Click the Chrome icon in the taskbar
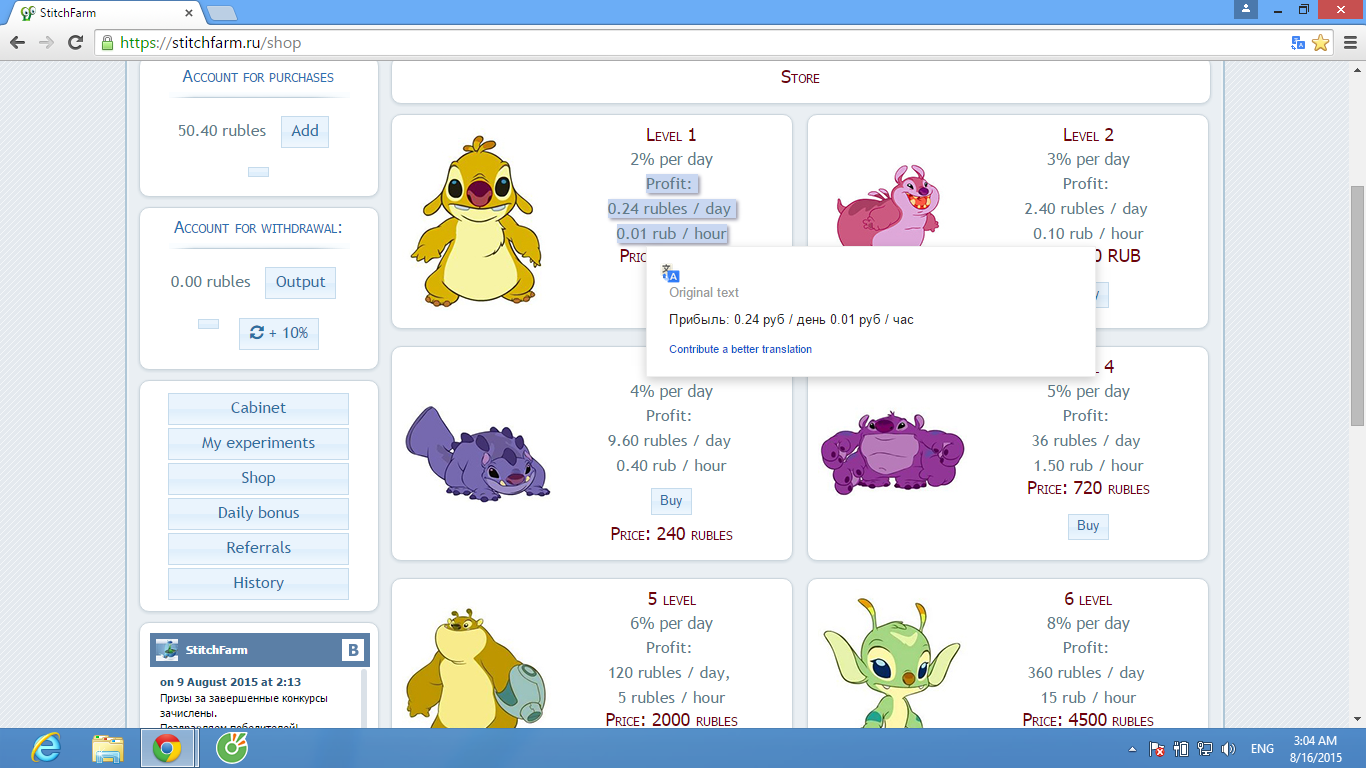This screenshot has height=768, width=1366. pyautogui.click(x=167, y=748)
